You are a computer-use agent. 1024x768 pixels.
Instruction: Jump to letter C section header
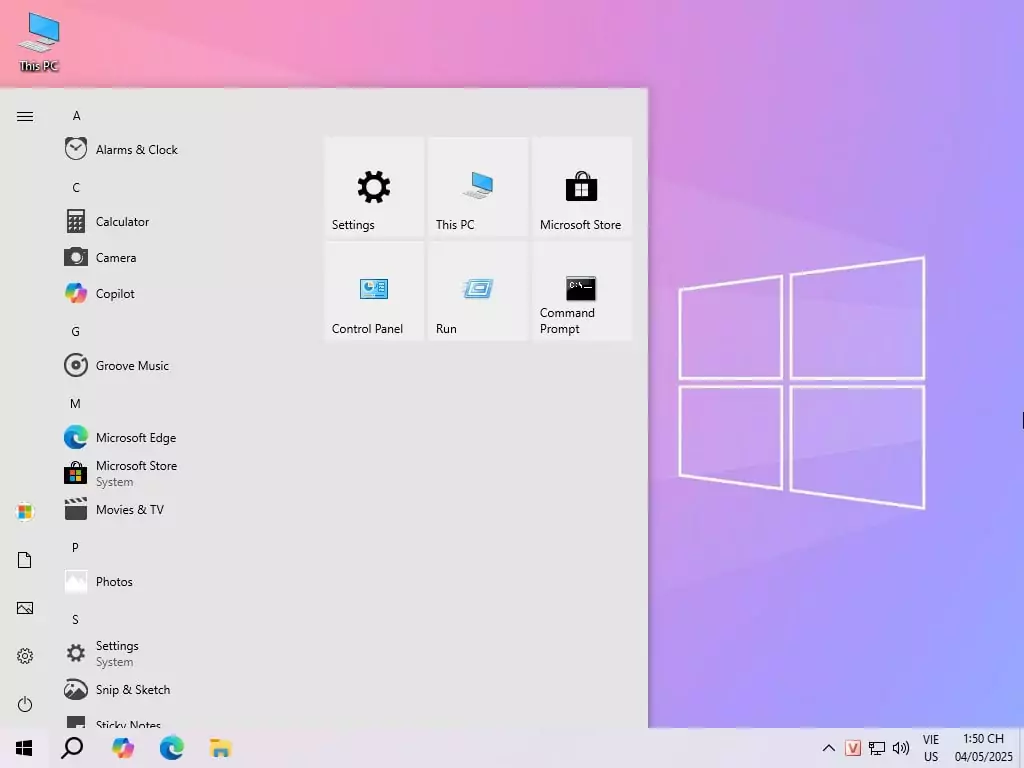(76, 187)
